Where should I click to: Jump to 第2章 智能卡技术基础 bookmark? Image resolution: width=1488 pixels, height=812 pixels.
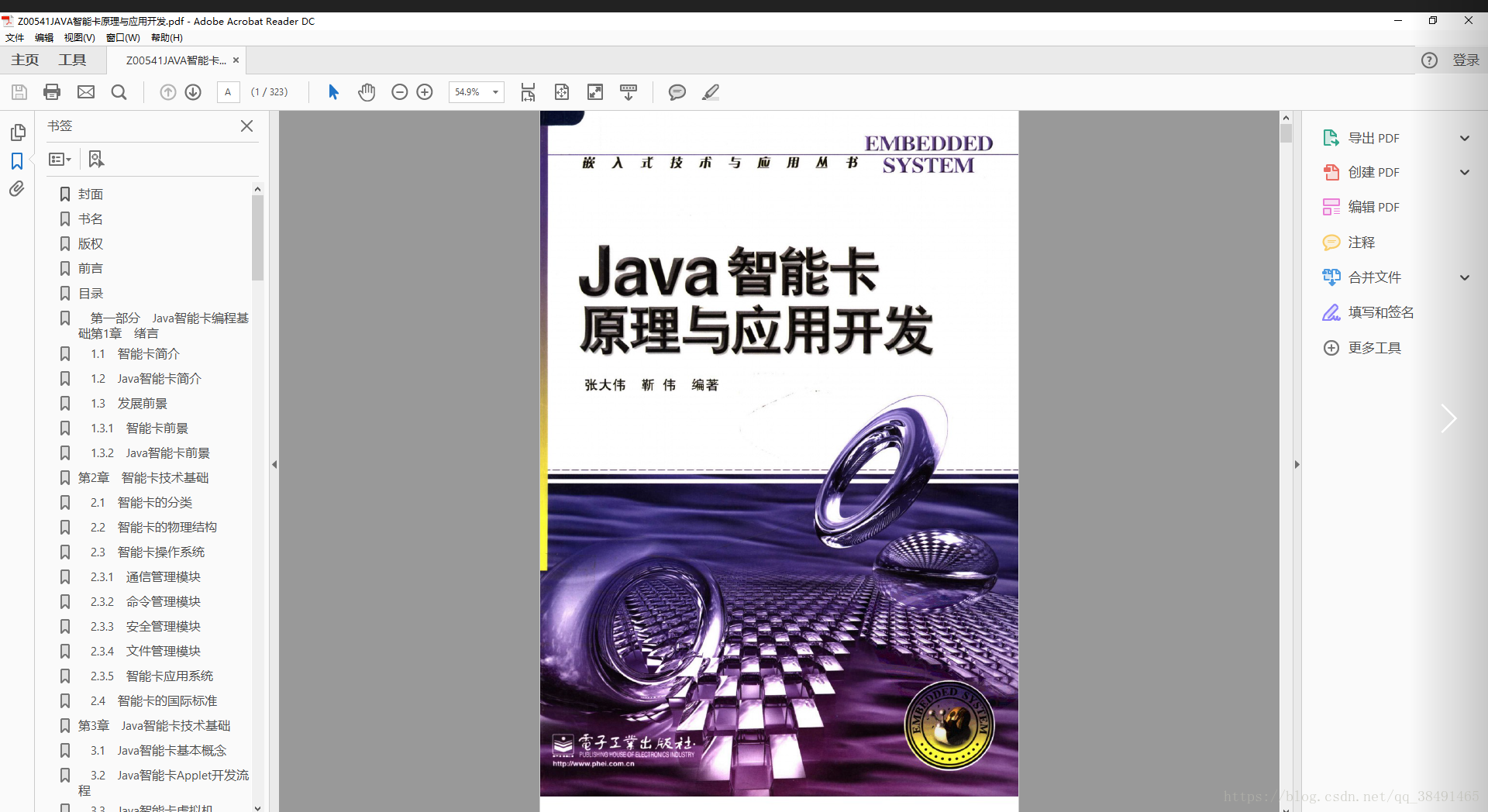(x=143, y=478)
